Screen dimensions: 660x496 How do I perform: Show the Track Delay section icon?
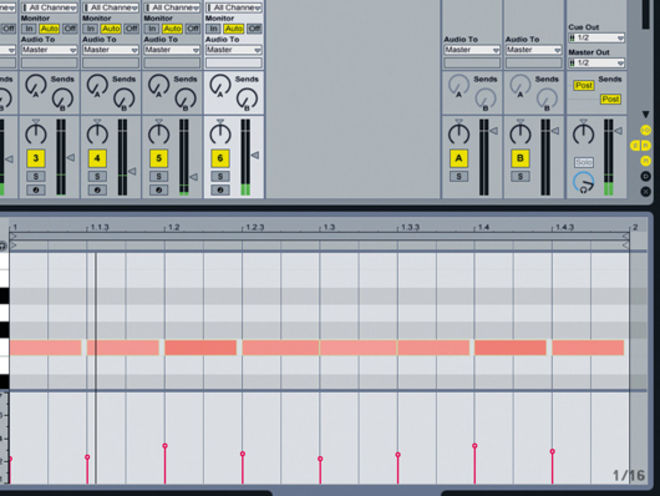pos(645,176)
